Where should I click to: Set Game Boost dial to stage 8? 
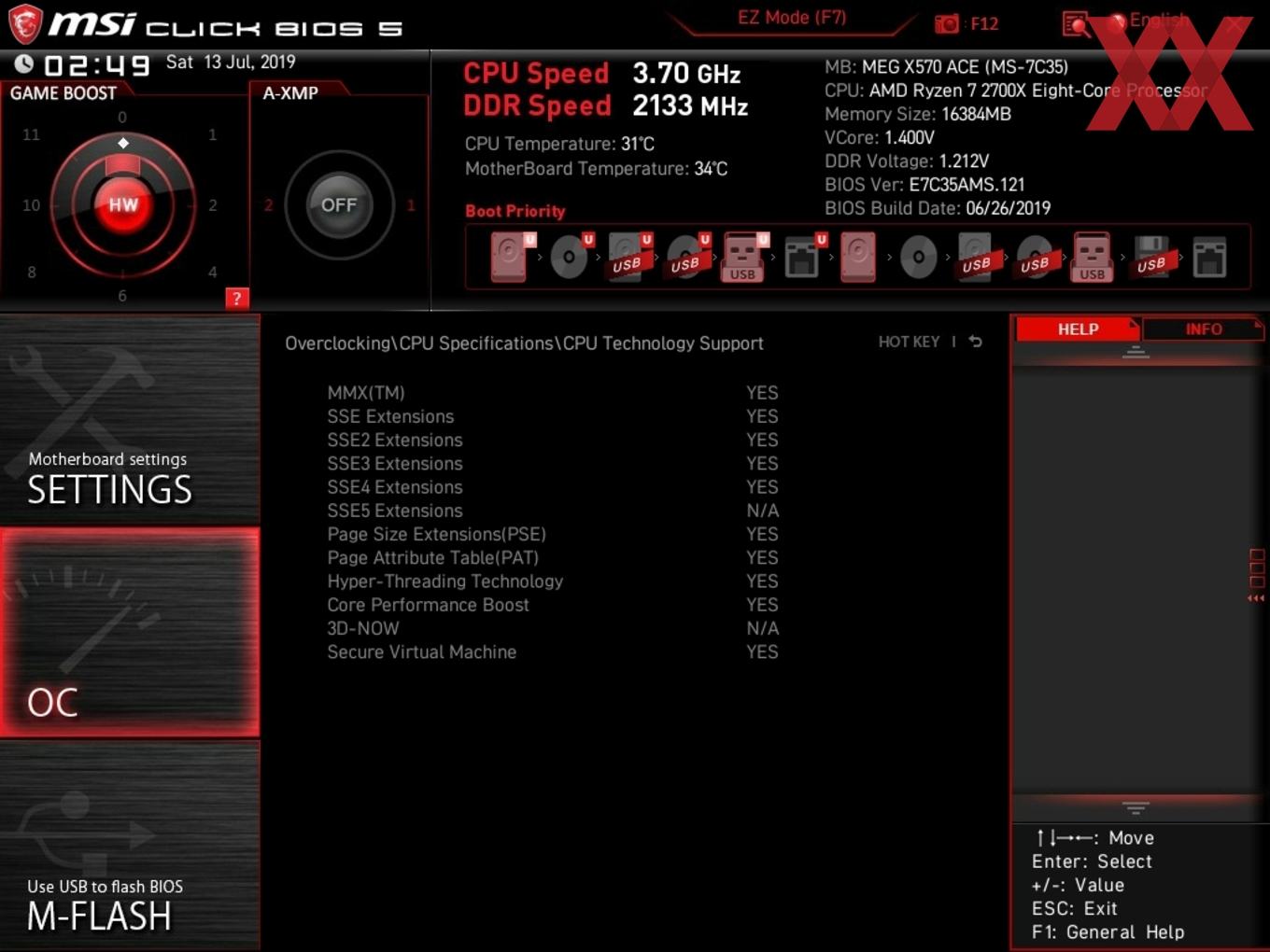click(x=32, y=273)
